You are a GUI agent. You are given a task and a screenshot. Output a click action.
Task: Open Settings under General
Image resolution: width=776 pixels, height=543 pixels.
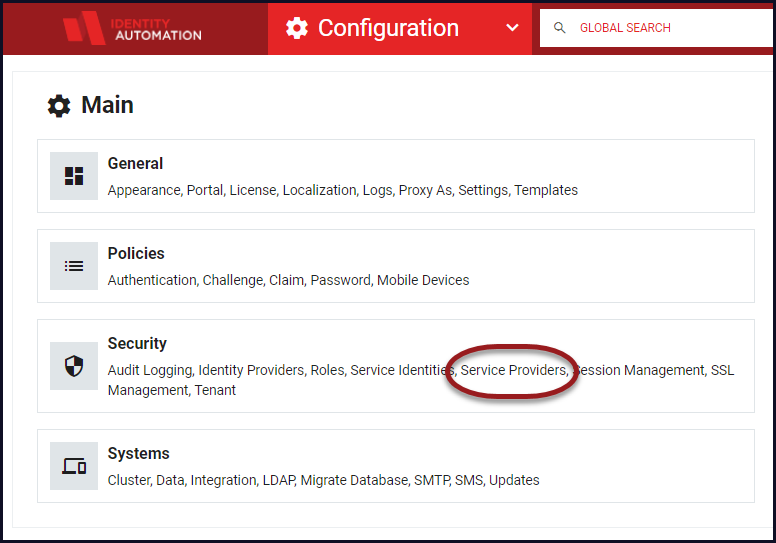(483, 190)
